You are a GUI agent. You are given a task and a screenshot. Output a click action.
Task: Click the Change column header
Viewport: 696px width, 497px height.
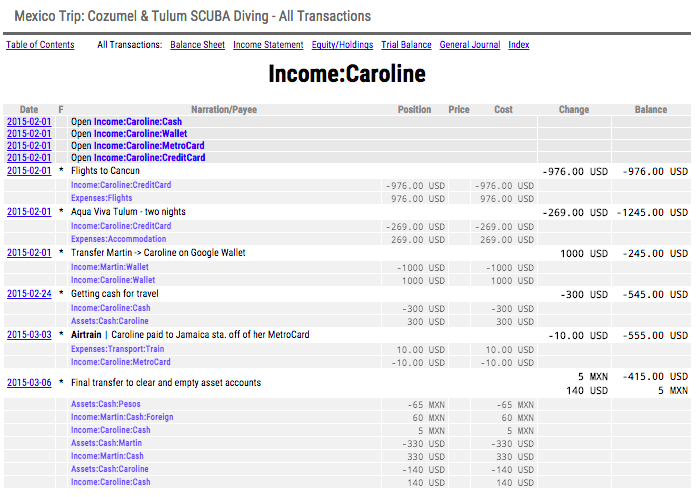[x=573, y=110]
